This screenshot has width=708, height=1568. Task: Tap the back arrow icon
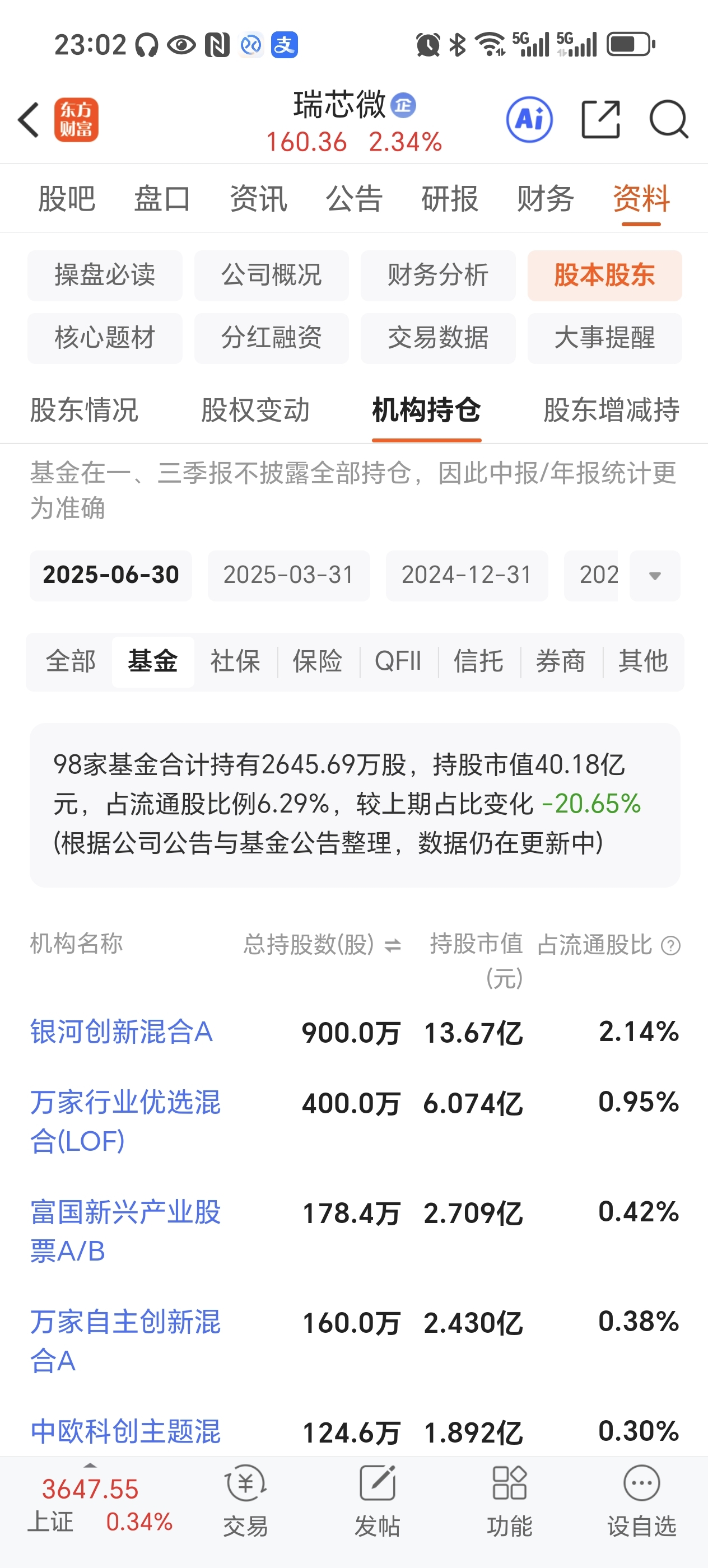[x=29, y=120]
